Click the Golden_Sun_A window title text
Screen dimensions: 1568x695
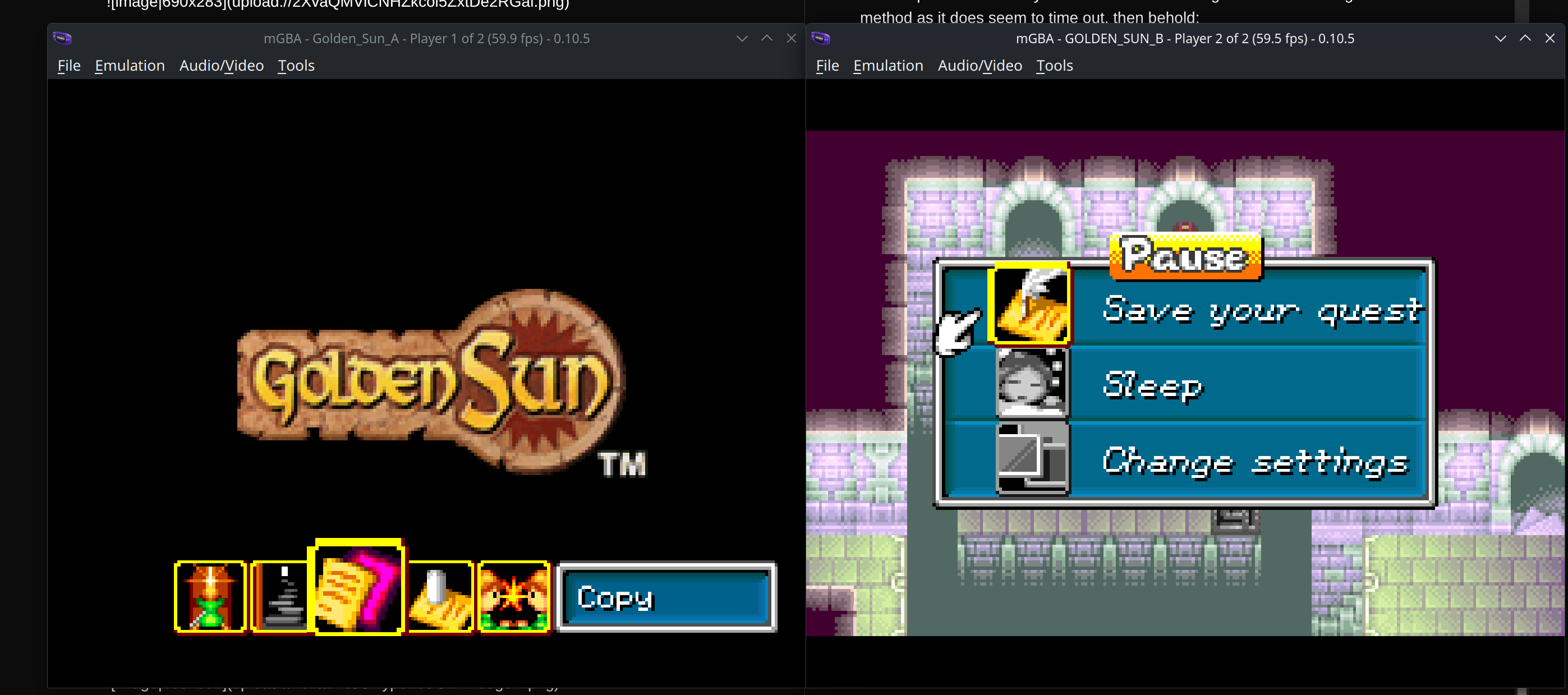tap(426, 38)
